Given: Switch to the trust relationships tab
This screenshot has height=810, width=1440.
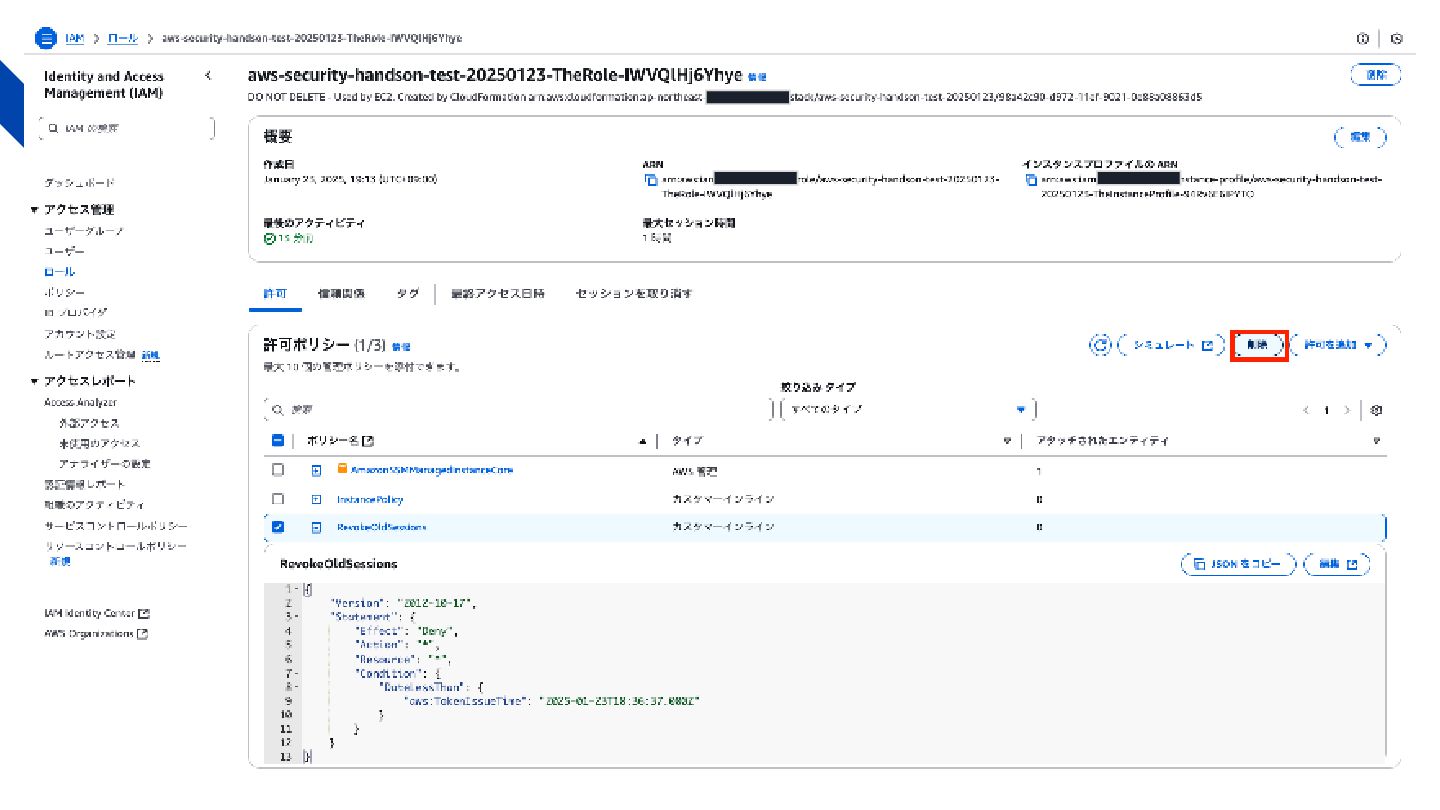Looking at the screenshot, I should tap(341, 294).
